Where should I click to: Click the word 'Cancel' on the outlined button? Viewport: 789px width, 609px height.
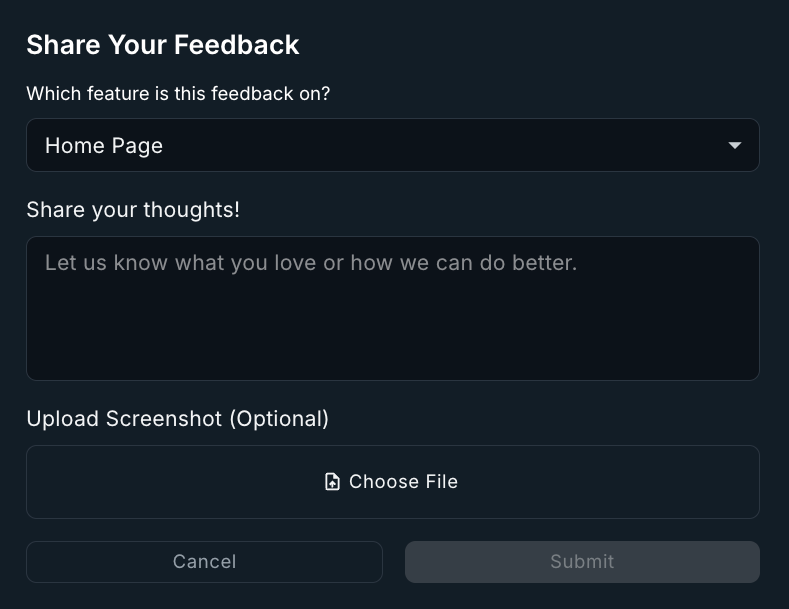[x=204, y=562]
